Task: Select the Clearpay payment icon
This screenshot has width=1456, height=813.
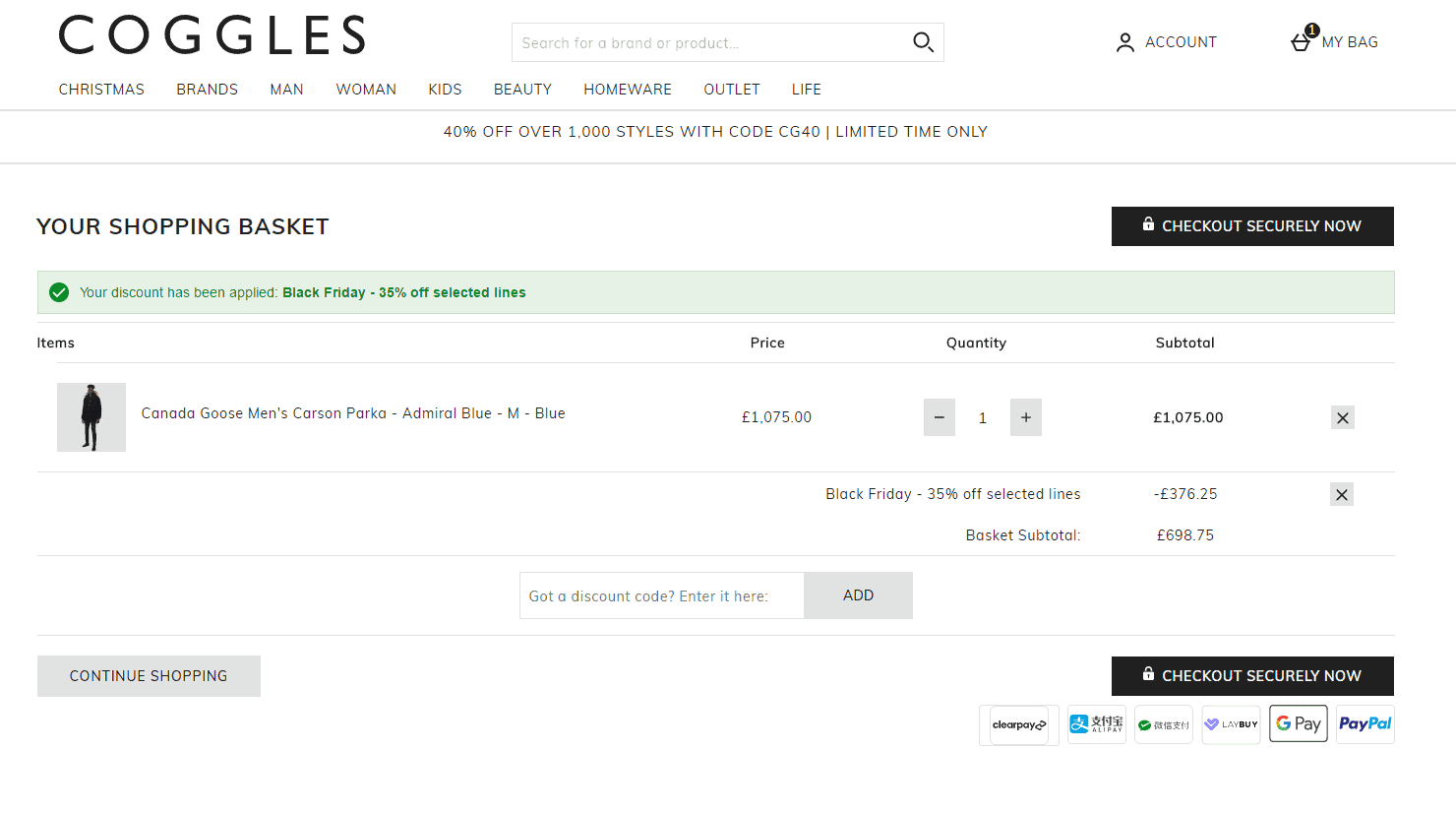Action: (x=1019, y=725)
